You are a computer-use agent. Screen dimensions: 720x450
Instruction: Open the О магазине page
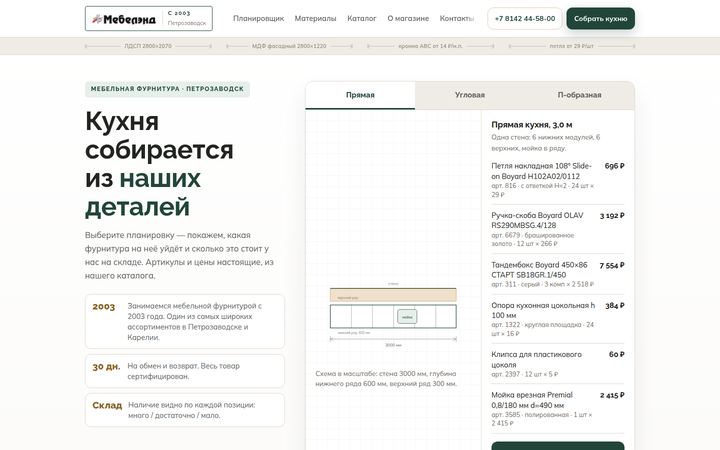(408, 18)
